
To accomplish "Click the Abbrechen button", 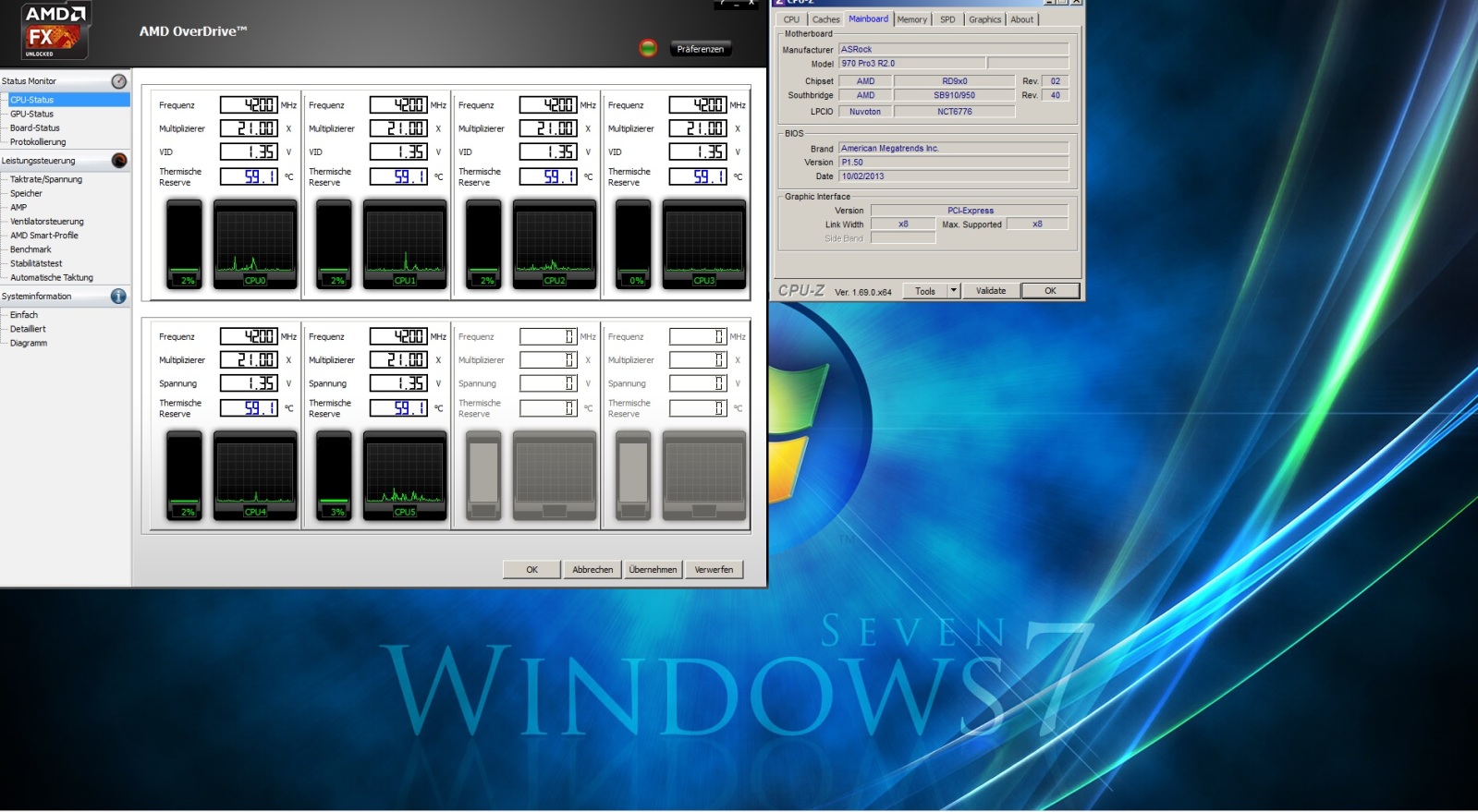I will 592,570.
